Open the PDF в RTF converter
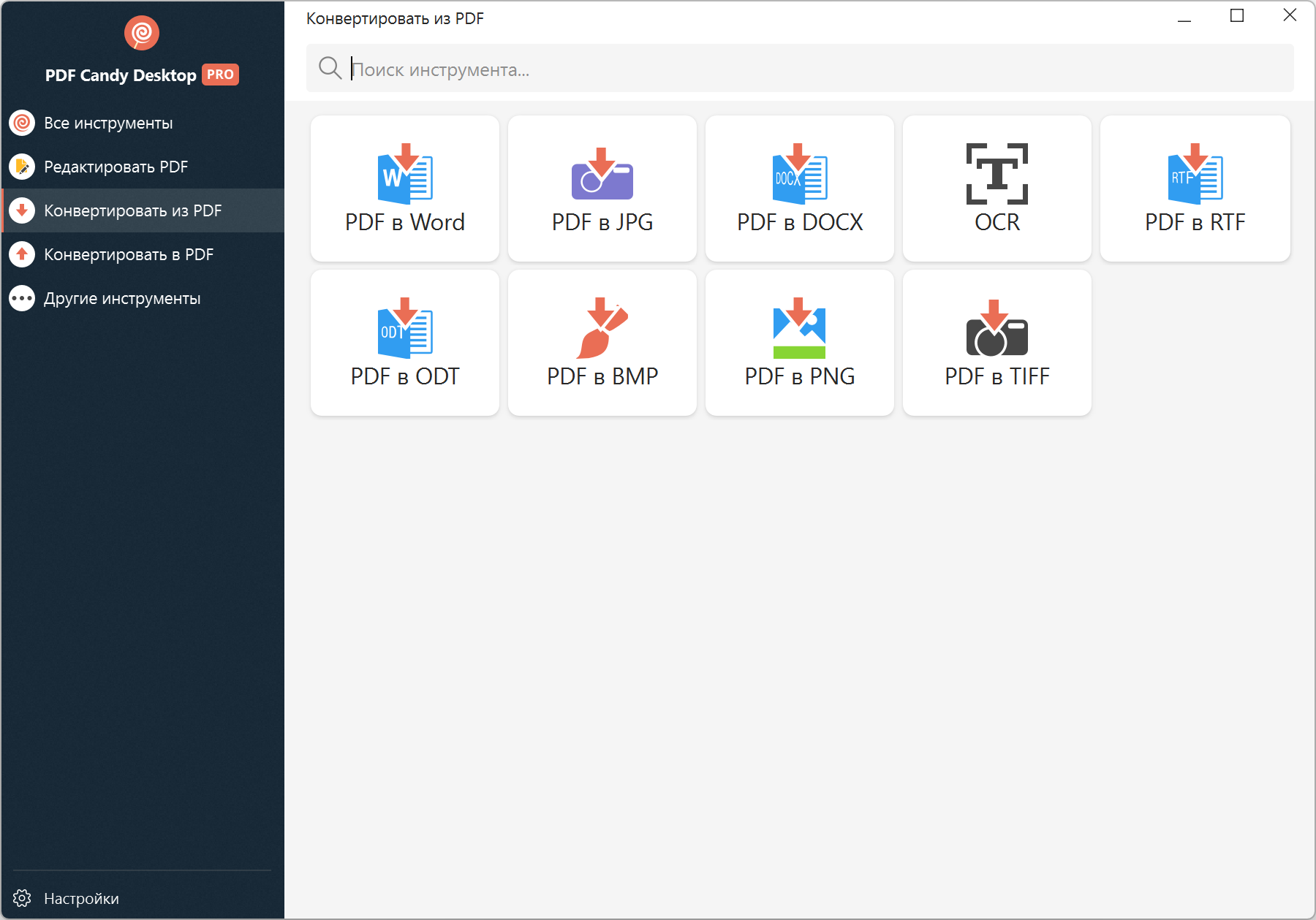The image size is (1316, 920). click(x=1195, y=189)
